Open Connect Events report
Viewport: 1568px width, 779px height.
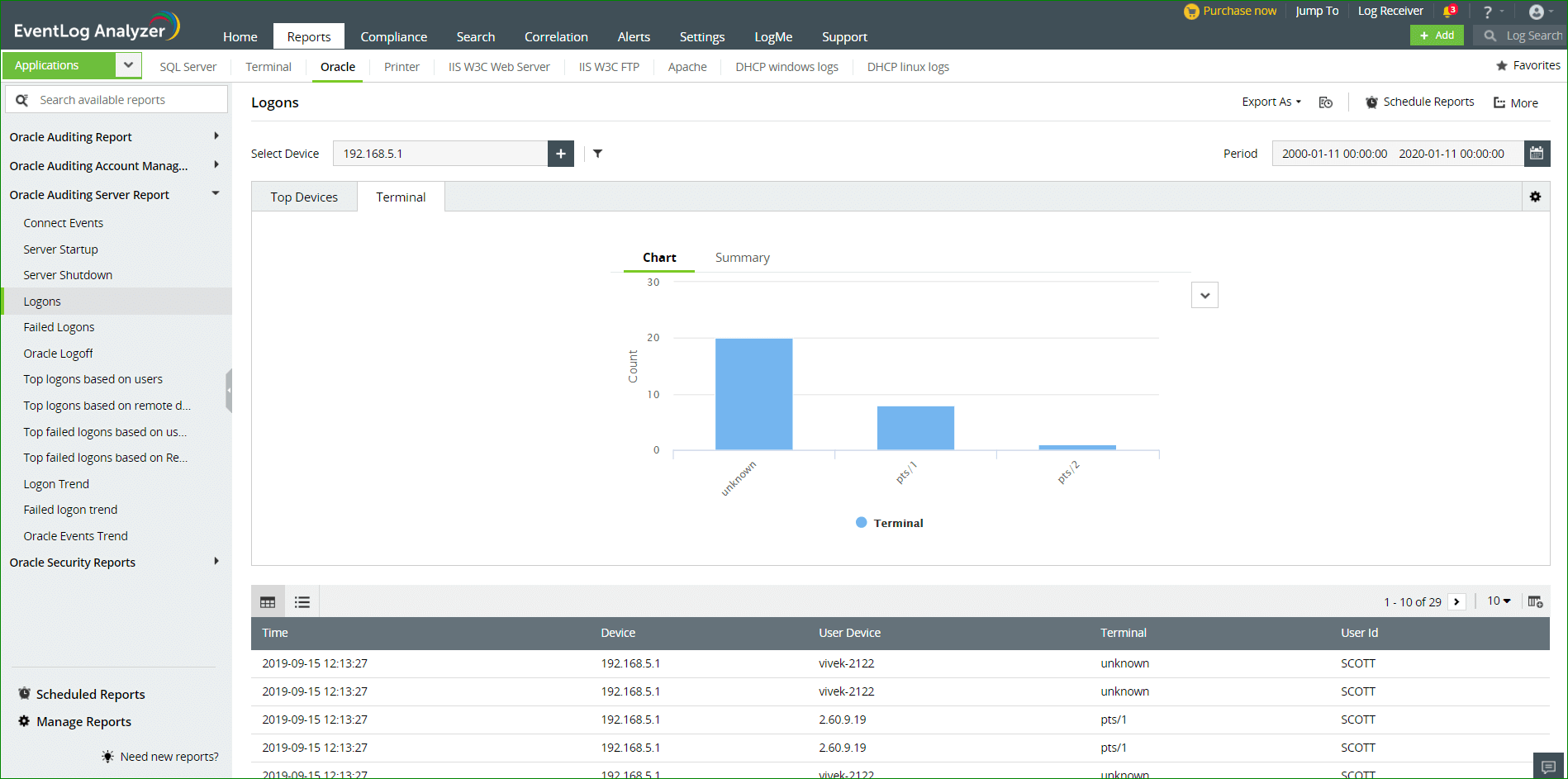click(x=64, y=223)
